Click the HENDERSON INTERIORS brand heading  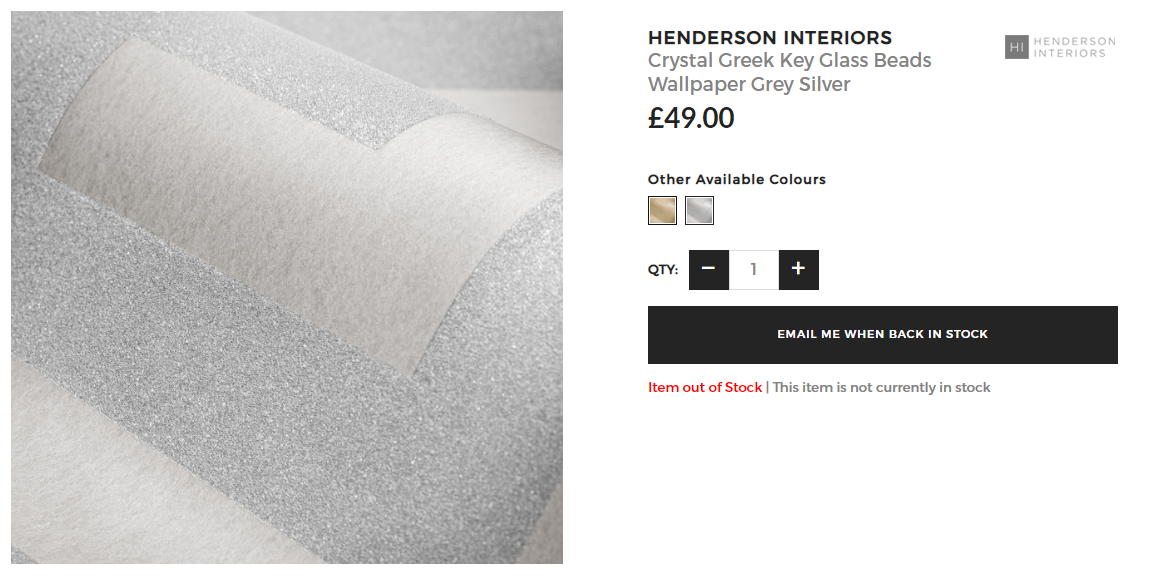pos(770,38)
